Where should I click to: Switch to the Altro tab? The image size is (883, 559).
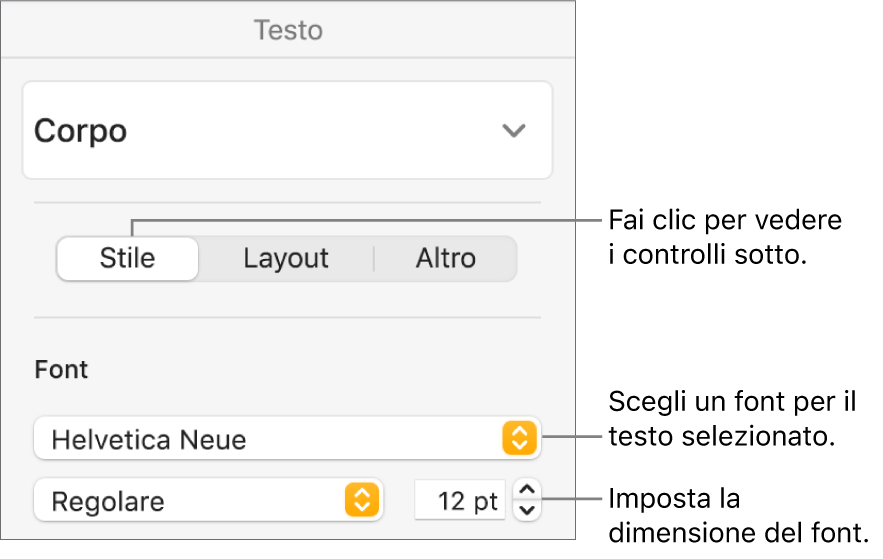click(x=445, y=258)
